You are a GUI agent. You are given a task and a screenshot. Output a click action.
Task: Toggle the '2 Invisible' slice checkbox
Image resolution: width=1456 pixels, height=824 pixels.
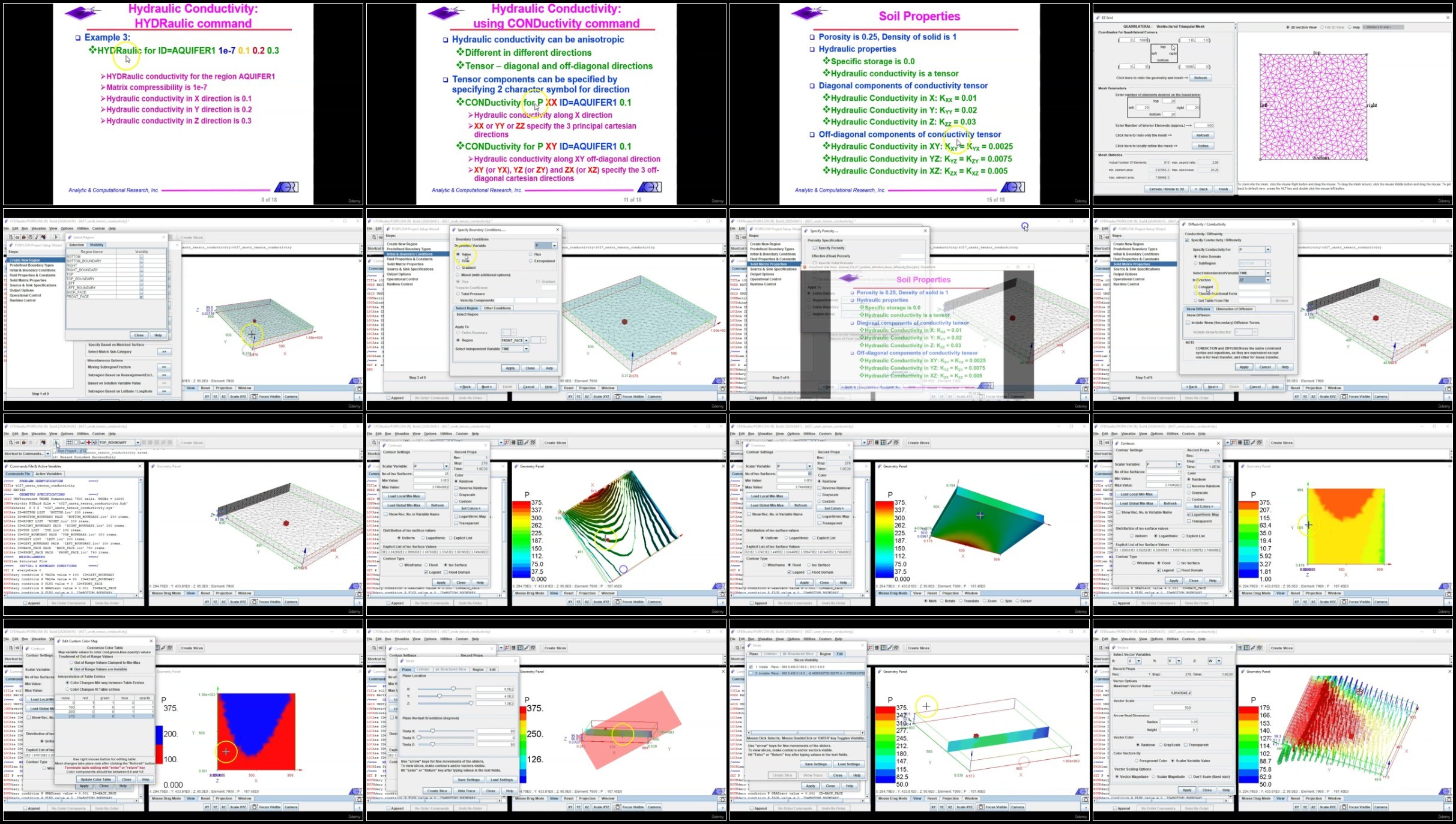[x=751, y=673]
